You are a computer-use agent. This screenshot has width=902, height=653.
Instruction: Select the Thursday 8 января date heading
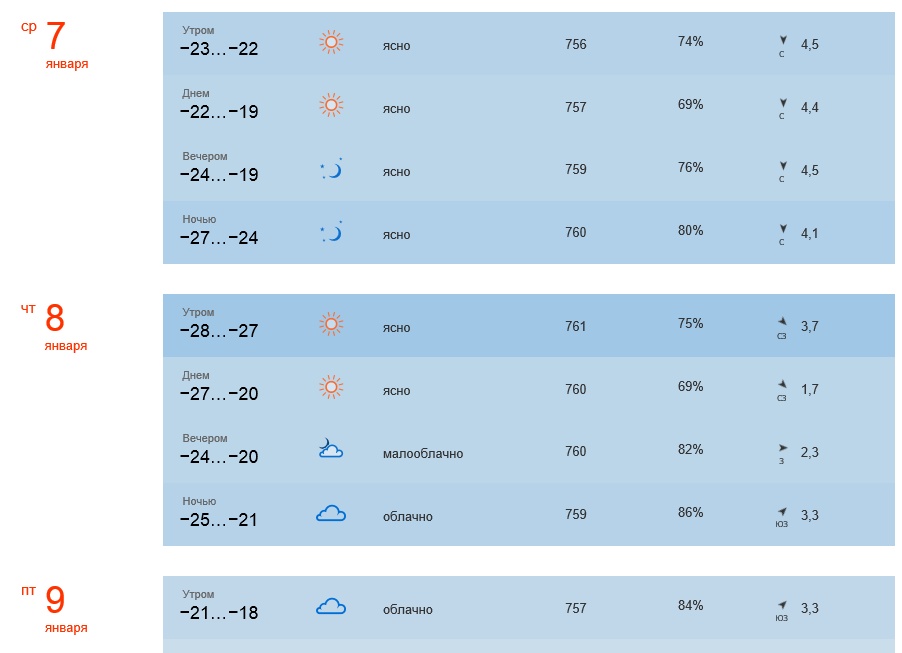tap(54, 326)
